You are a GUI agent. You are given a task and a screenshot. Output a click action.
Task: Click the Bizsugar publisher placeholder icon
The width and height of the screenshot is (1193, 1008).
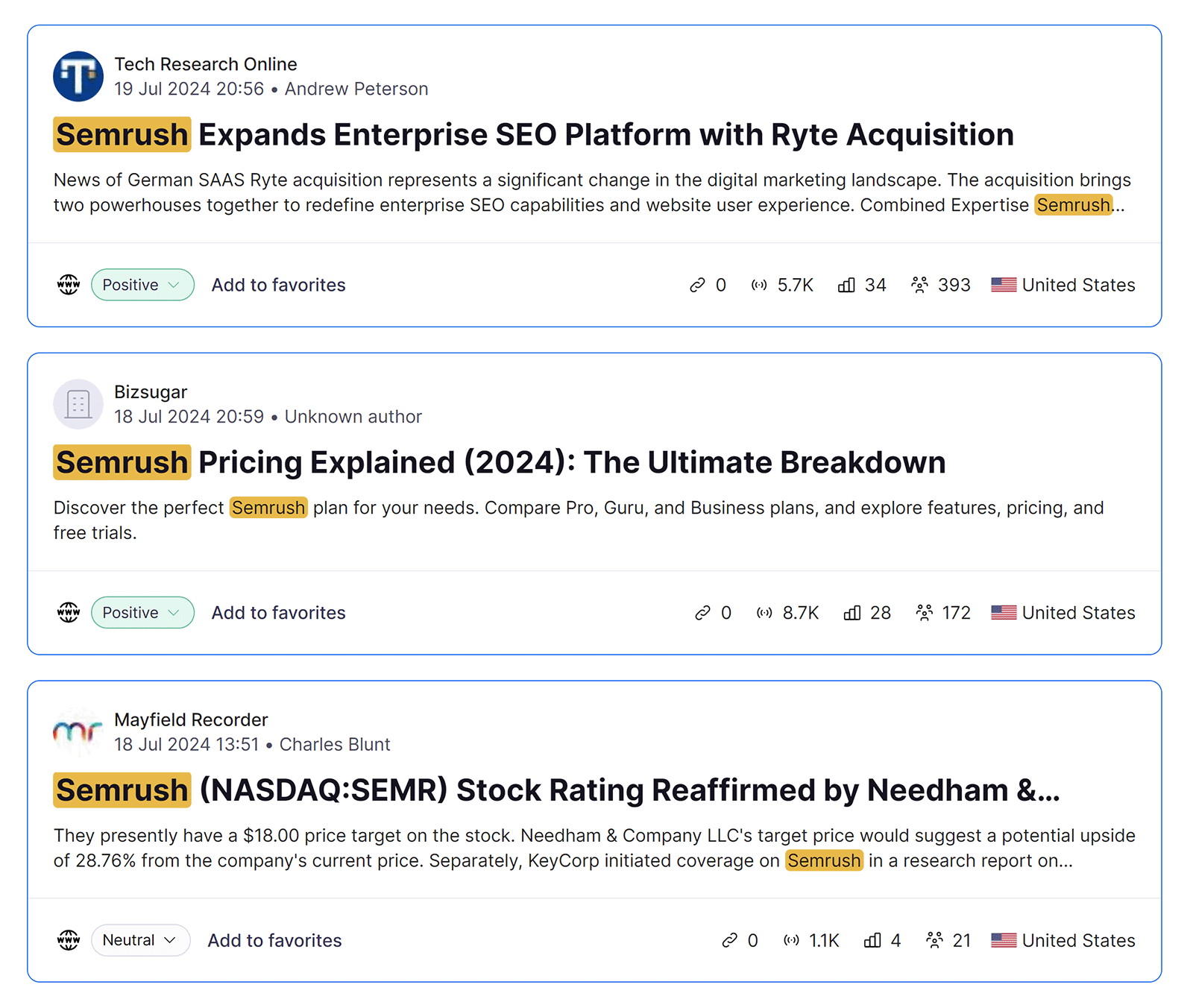pyautogui.click(x=78, y=404)
